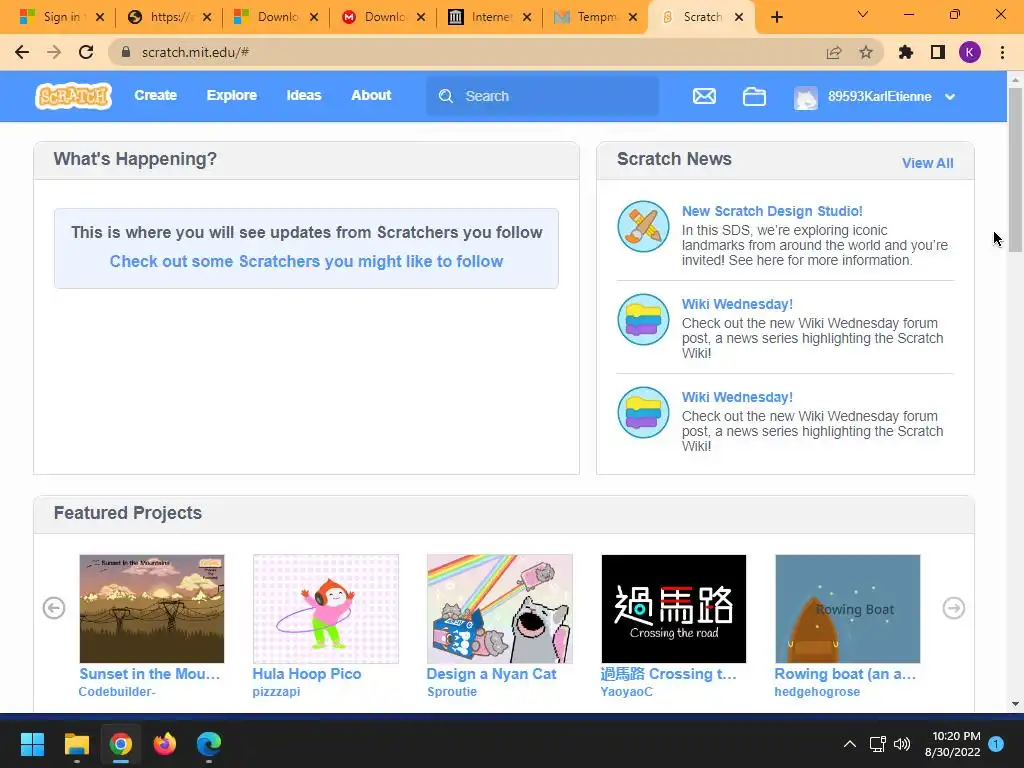Click the user avatar in the Scratch navbar
Screen dimensions: 1024x768
click(x=805, y=97)
